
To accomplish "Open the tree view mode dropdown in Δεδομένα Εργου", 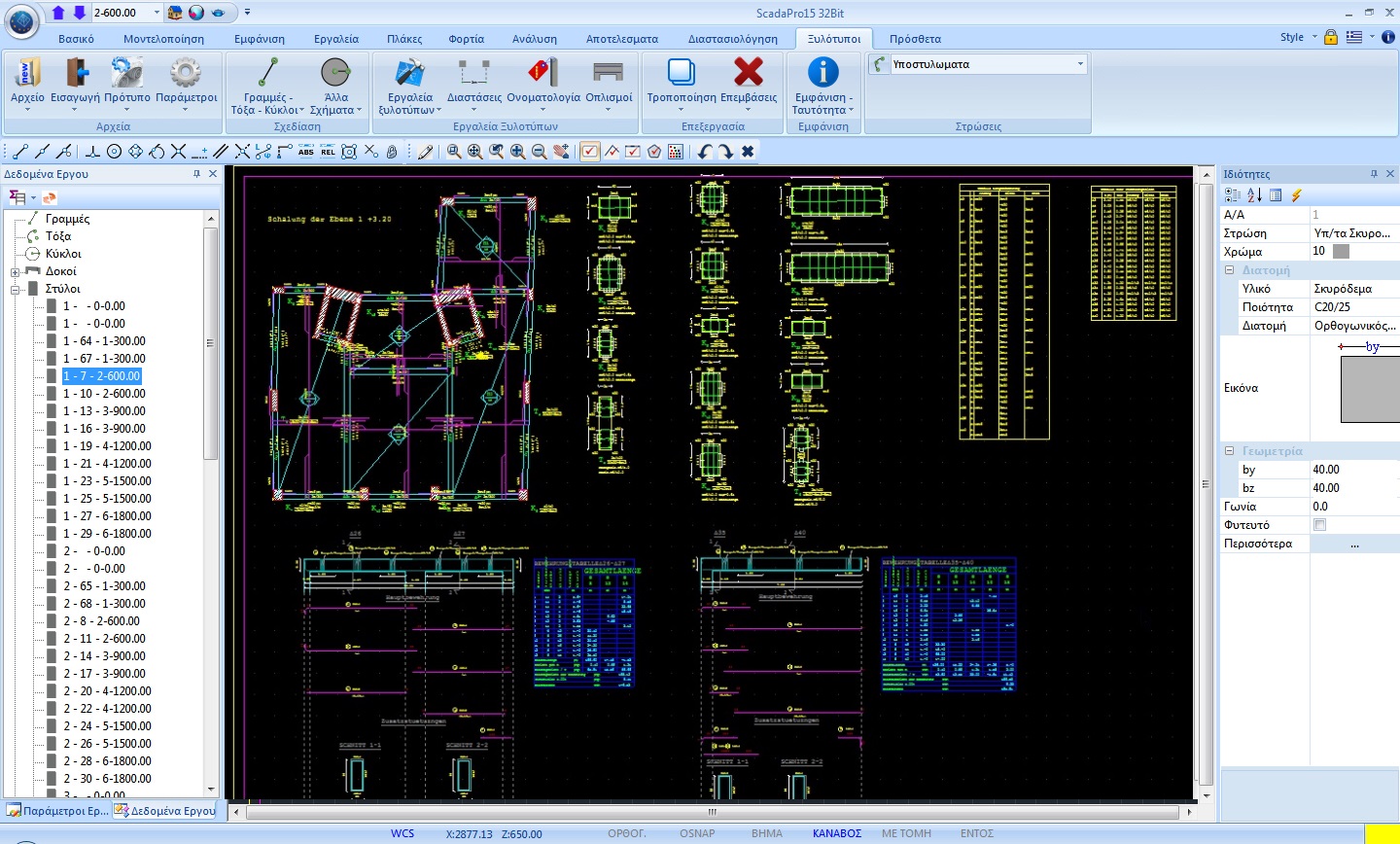I will 33,198.
